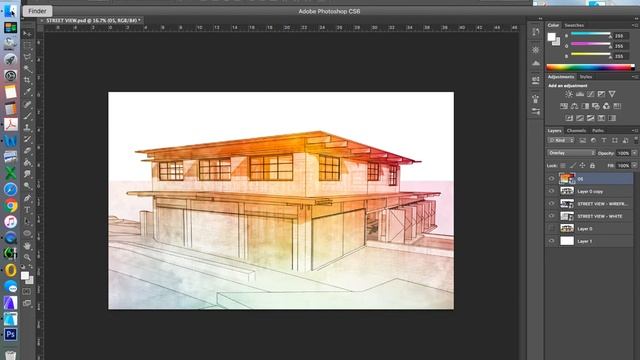Open the Color panel flyout menu
The height and width of the screenshot is (360, 640).
[635, 25]
